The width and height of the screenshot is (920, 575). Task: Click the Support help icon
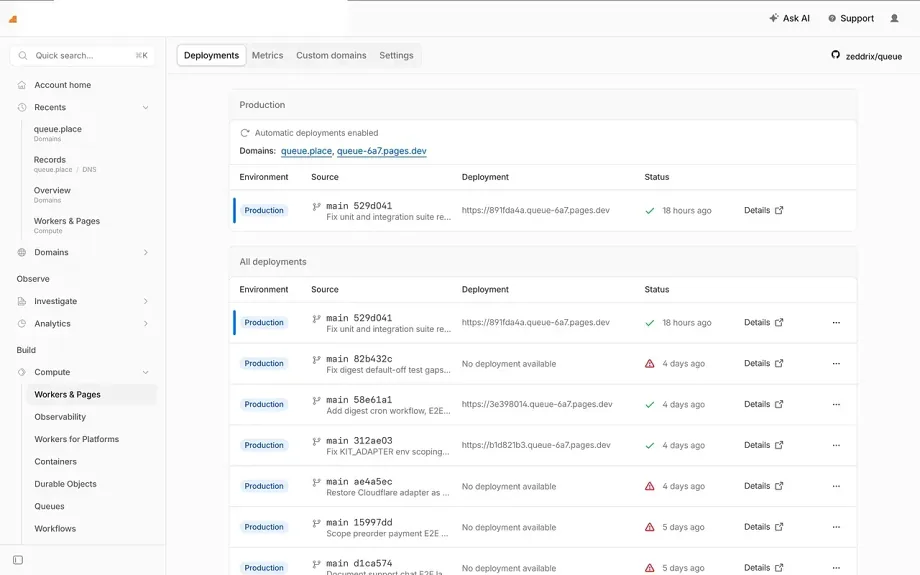click(x=831, y=19)
